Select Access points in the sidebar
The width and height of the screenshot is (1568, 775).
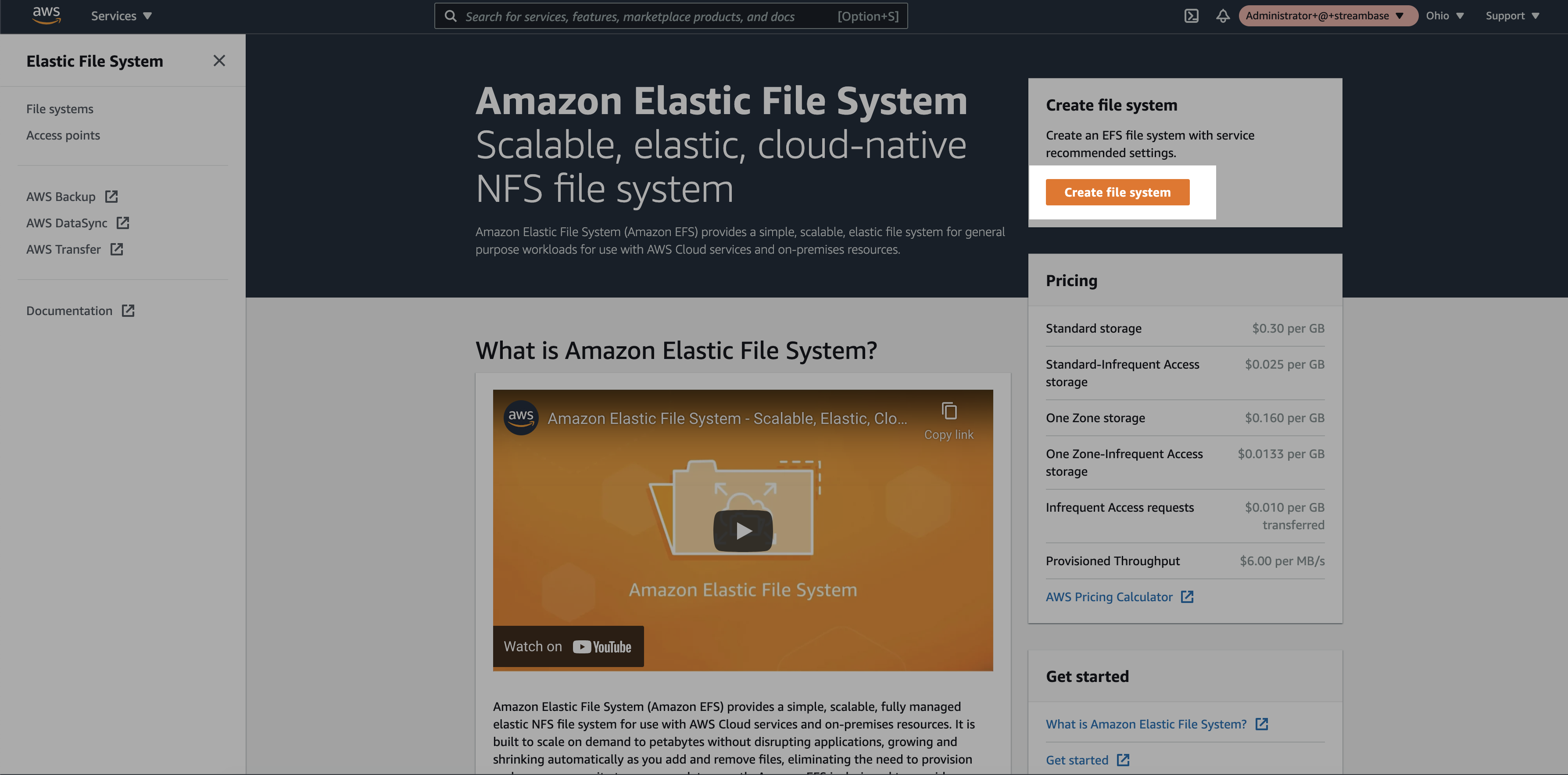63,135
